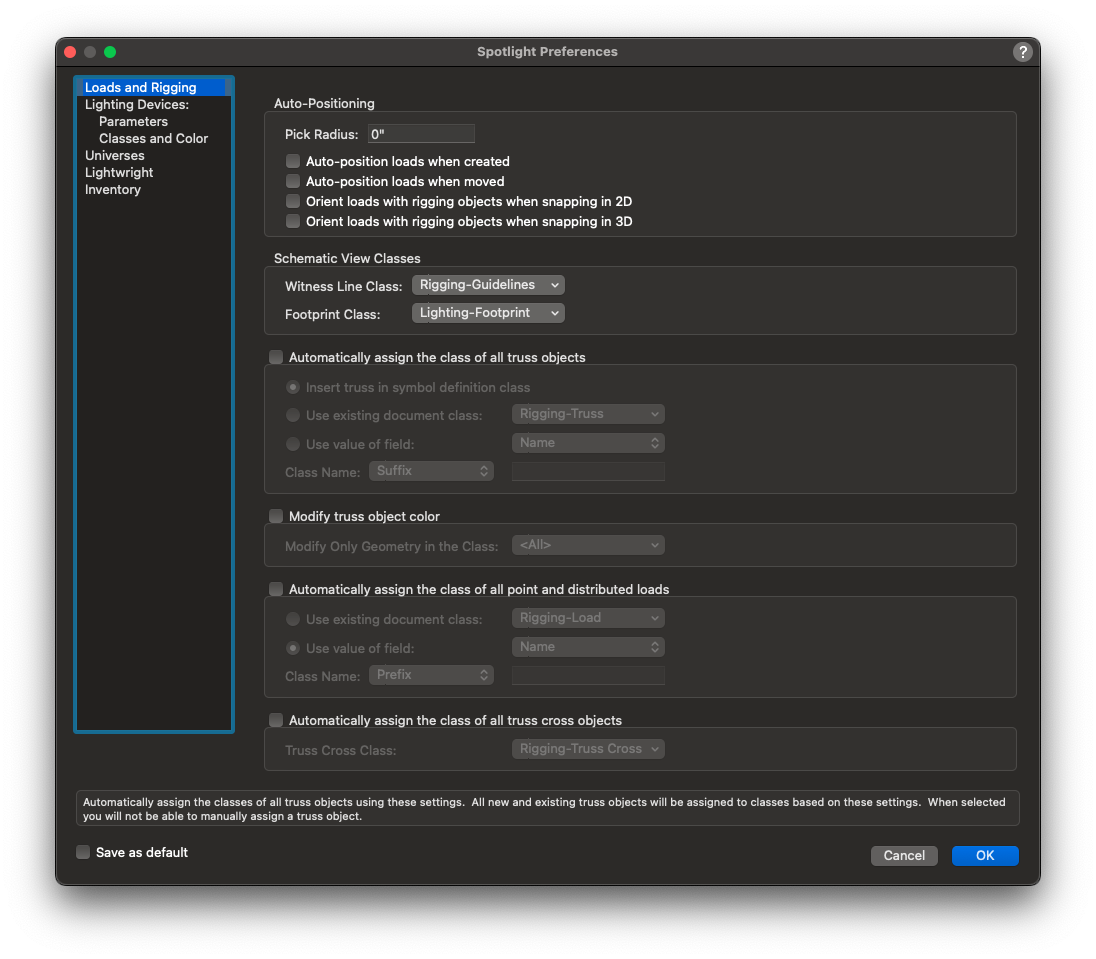The width and height of the screenshot is (1096, 959).
Task: Go to the Lightwright preferences section
Action: [119, 172]
